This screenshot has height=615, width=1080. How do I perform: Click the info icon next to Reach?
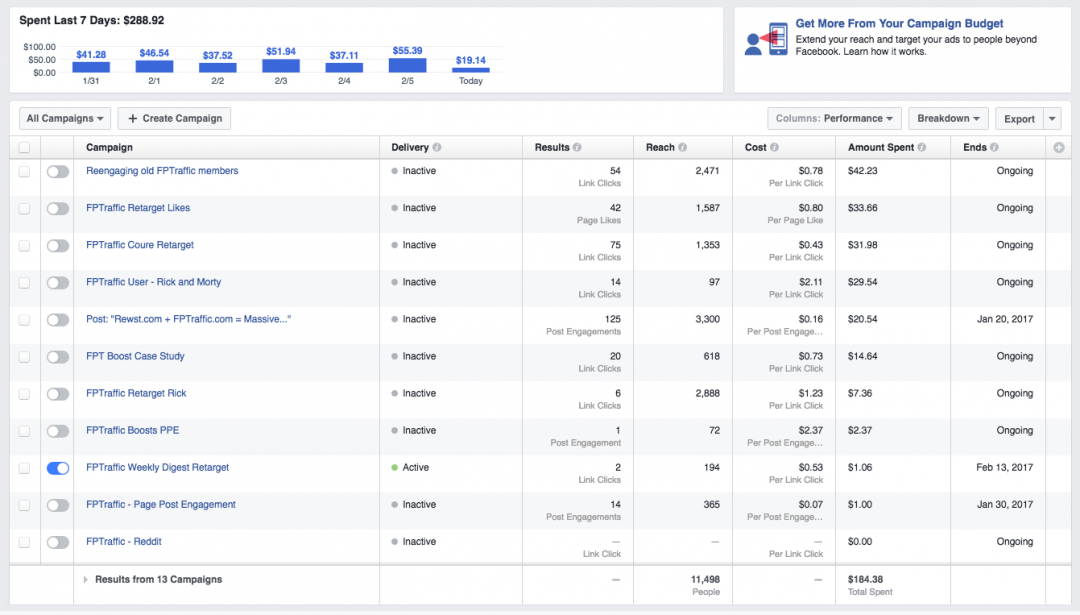click(x=683, y=148)
